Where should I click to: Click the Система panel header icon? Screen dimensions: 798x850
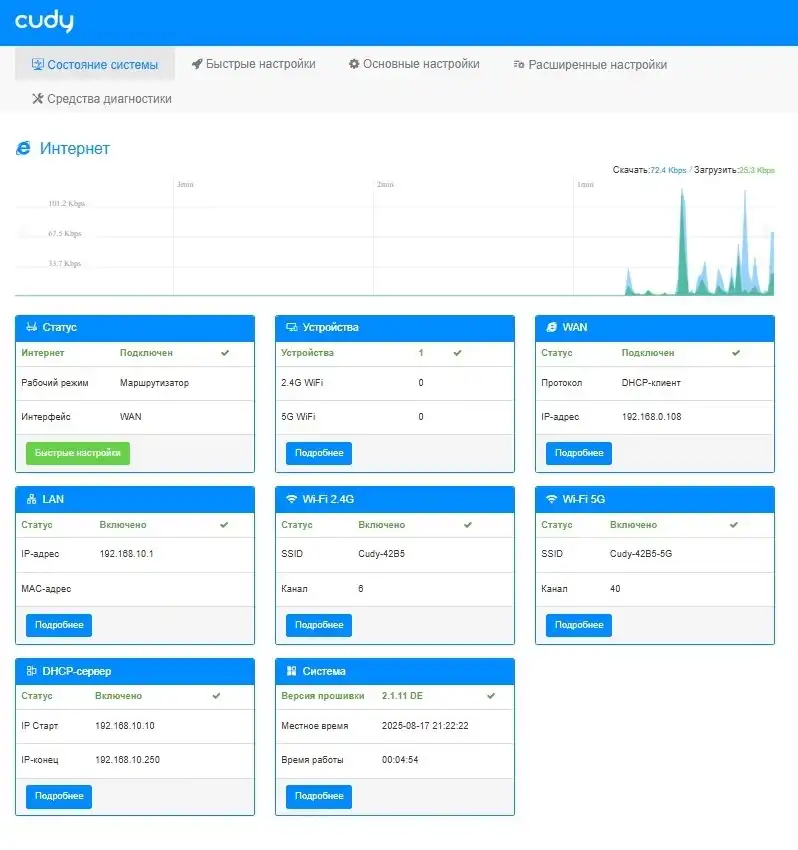[291, 671]
